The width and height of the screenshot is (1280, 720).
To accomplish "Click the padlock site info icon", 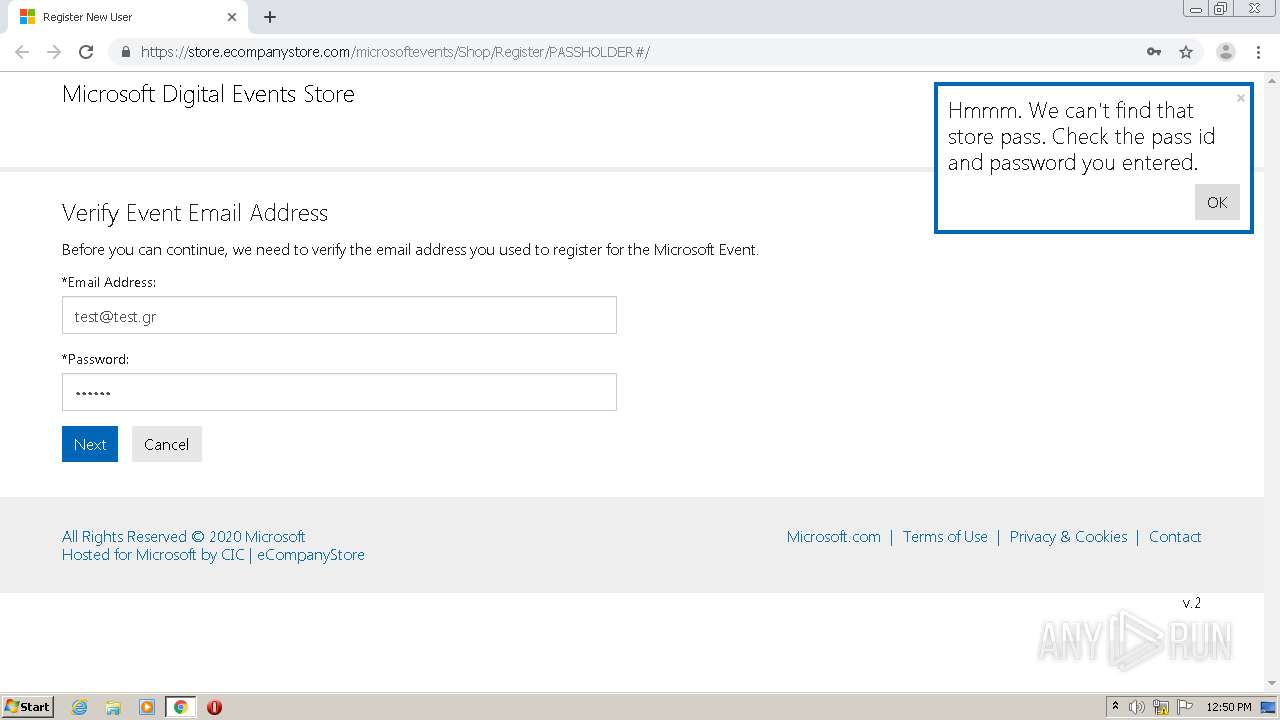I will pyautogui.click(x=126, y=52).
